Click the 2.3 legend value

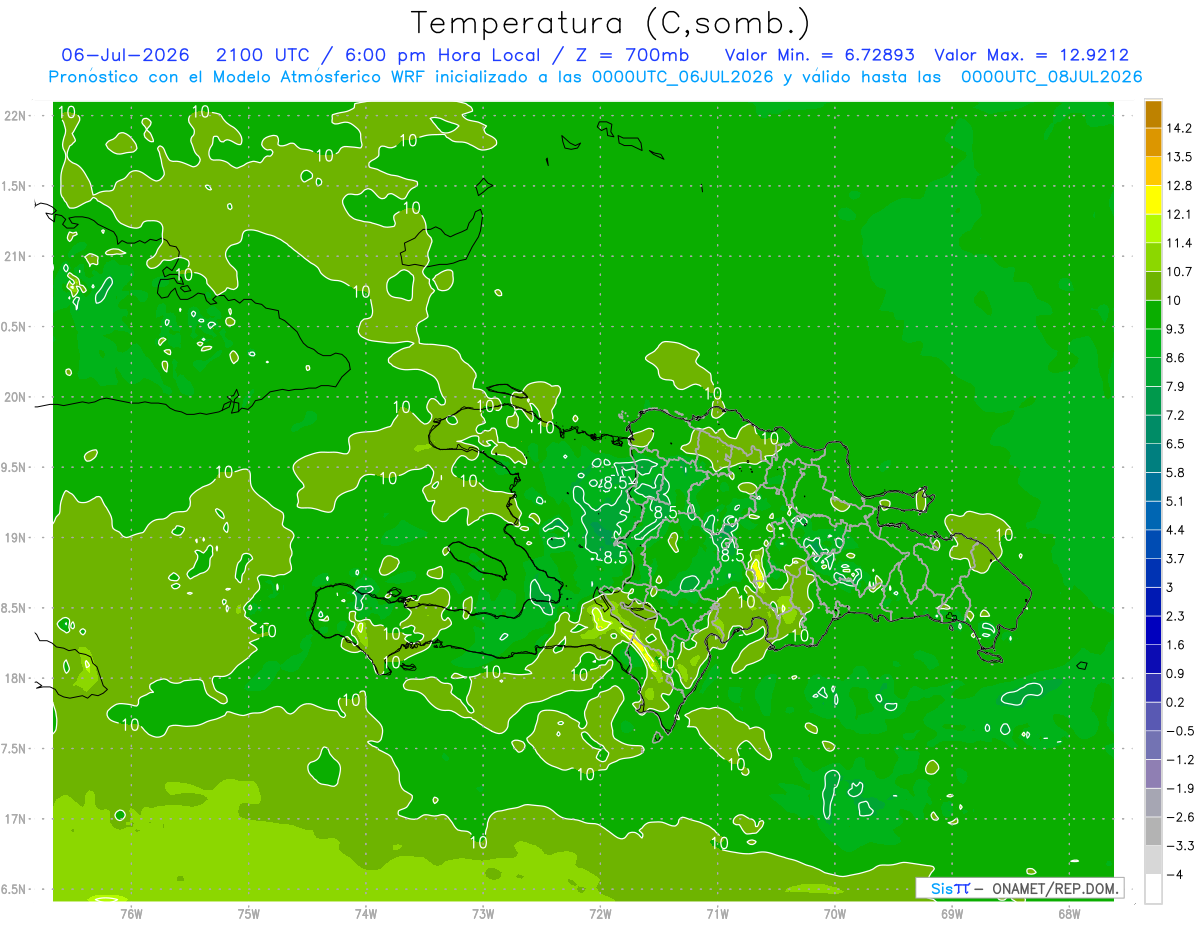[1176, 616]
